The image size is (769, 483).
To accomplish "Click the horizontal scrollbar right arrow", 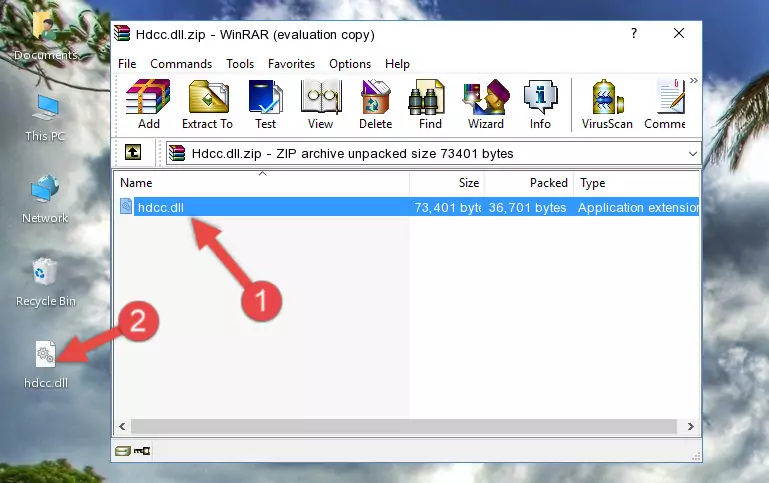I will click(691, 427).
